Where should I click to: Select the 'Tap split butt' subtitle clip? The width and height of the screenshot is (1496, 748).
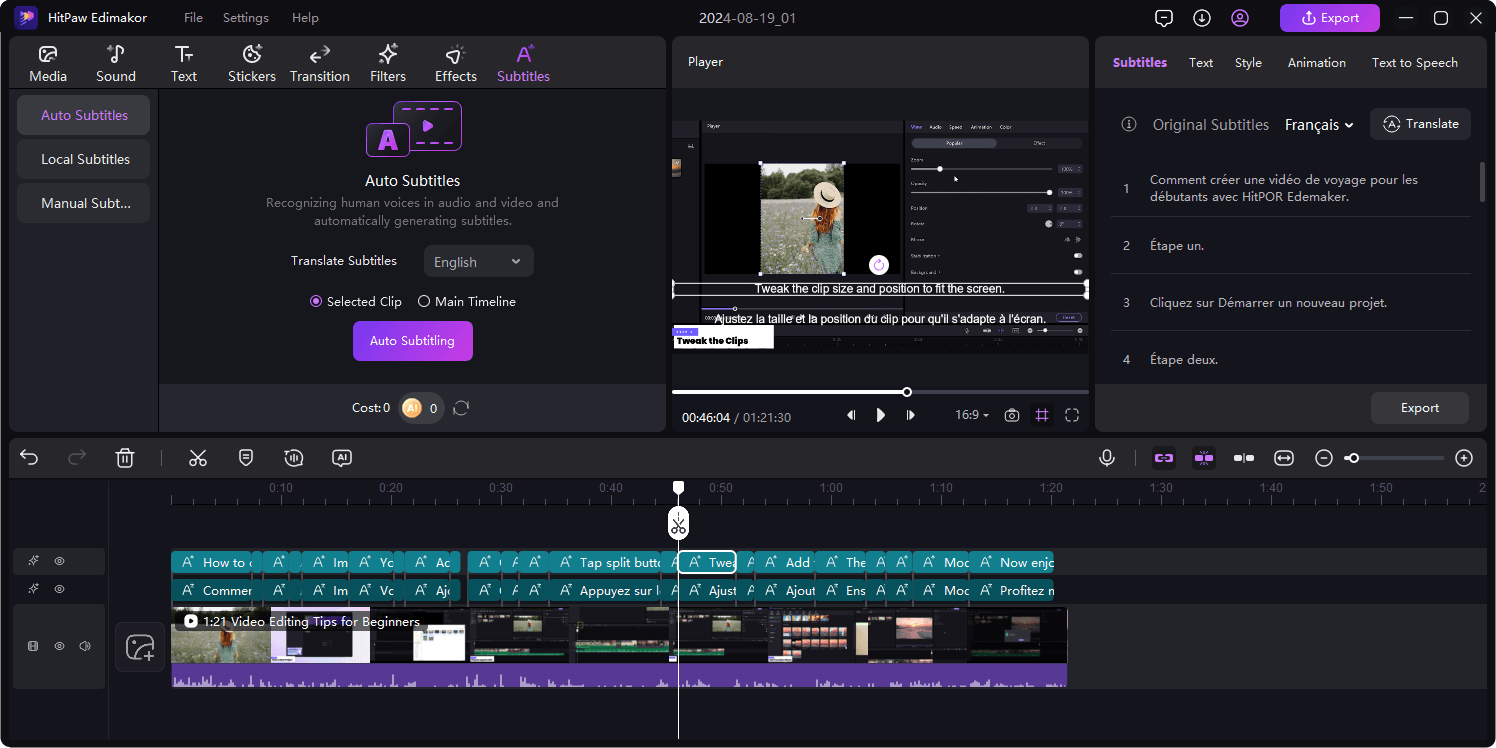tap(606, 562)
